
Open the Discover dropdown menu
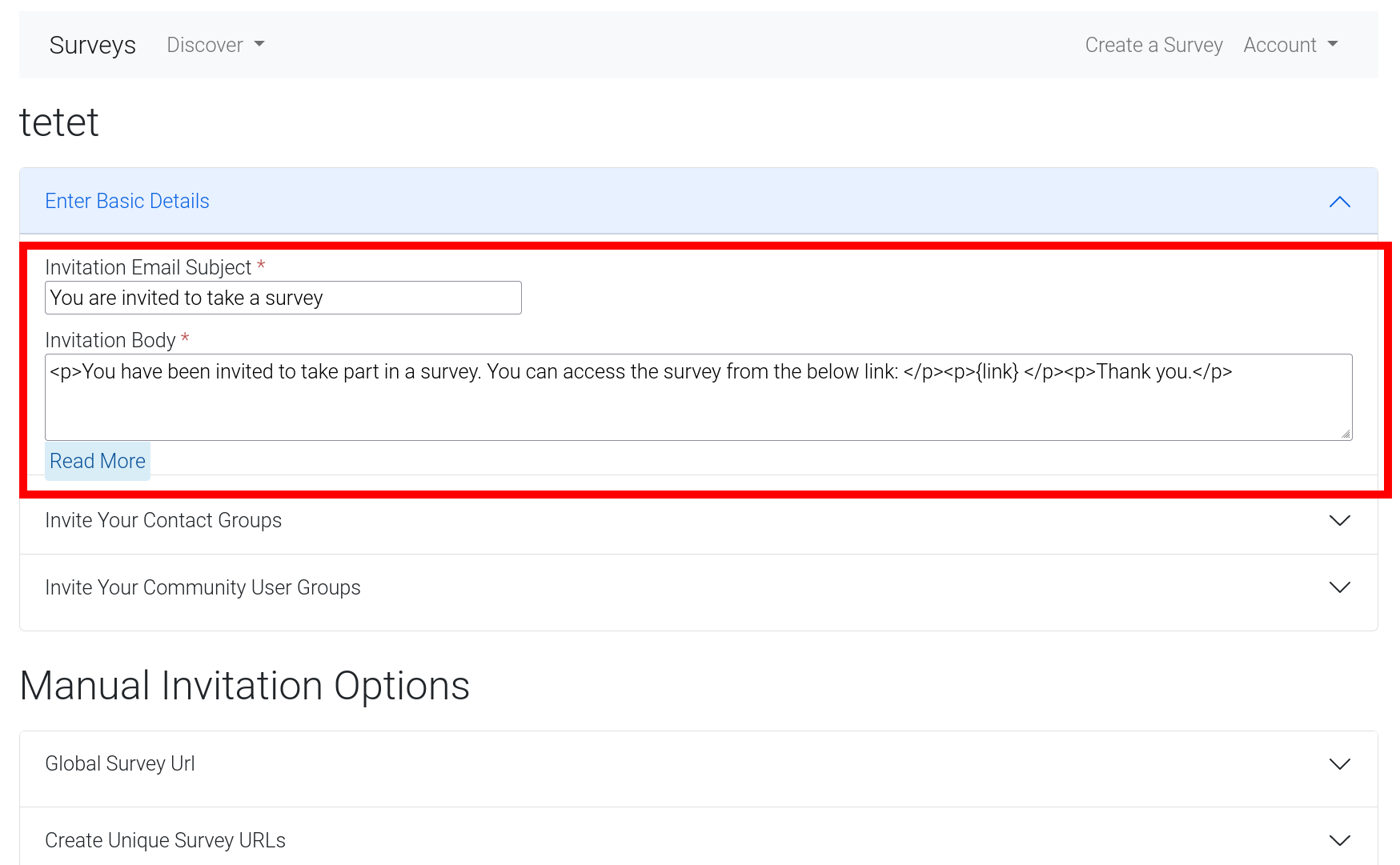click(206, 45)
